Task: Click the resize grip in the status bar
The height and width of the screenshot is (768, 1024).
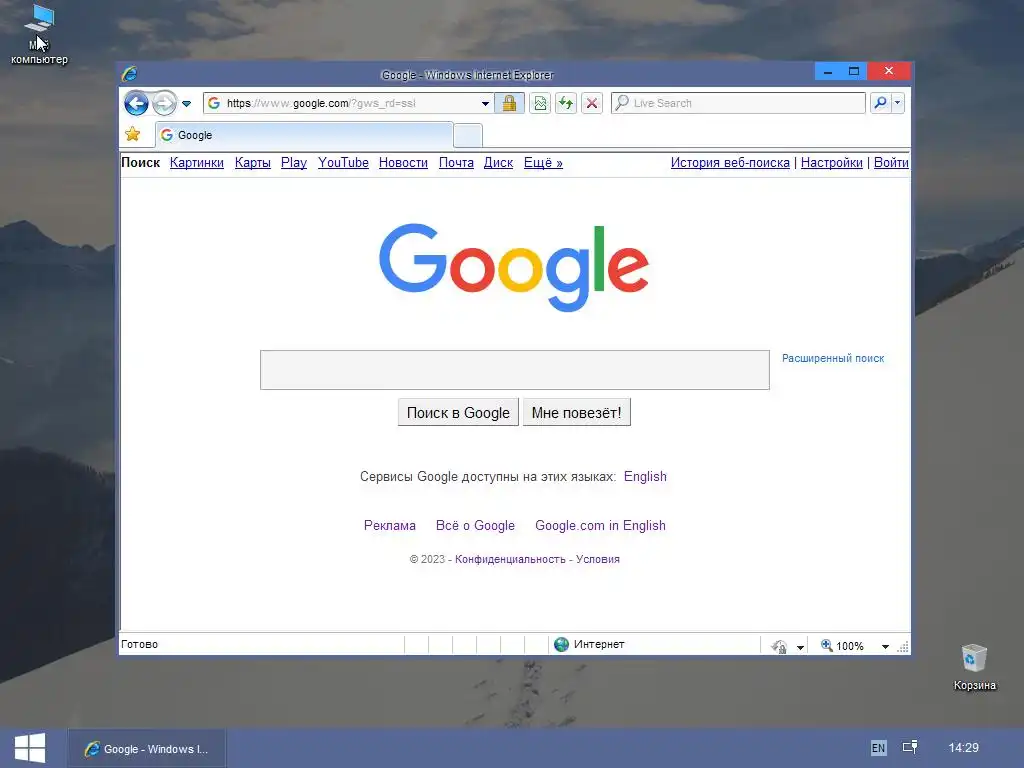Action: (x=903, y=647)
